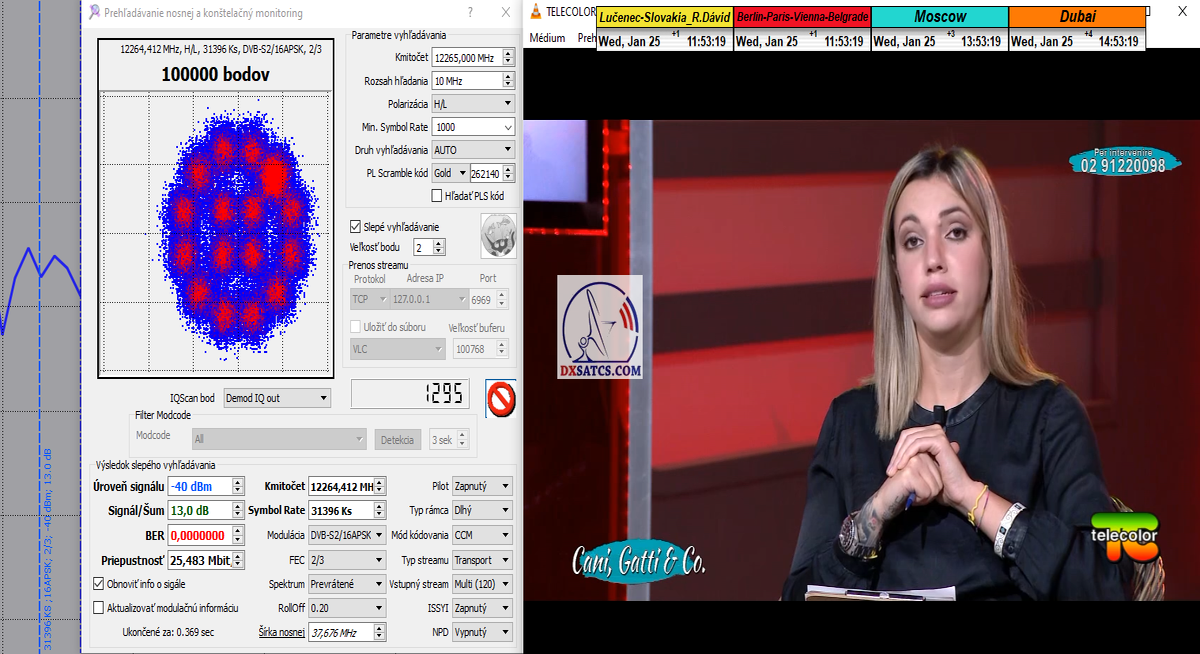Click the Šírka nosnej underlined label
This screenshot has width=1200, height=654.
[281, 632]
